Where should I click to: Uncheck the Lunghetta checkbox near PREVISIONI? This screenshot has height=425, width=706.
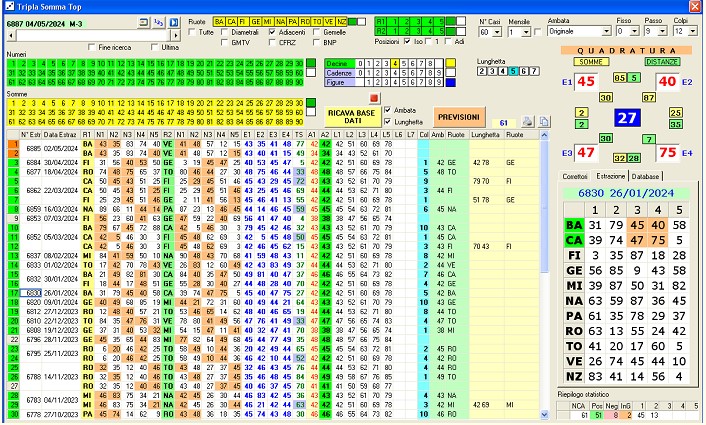pos(387,122)
